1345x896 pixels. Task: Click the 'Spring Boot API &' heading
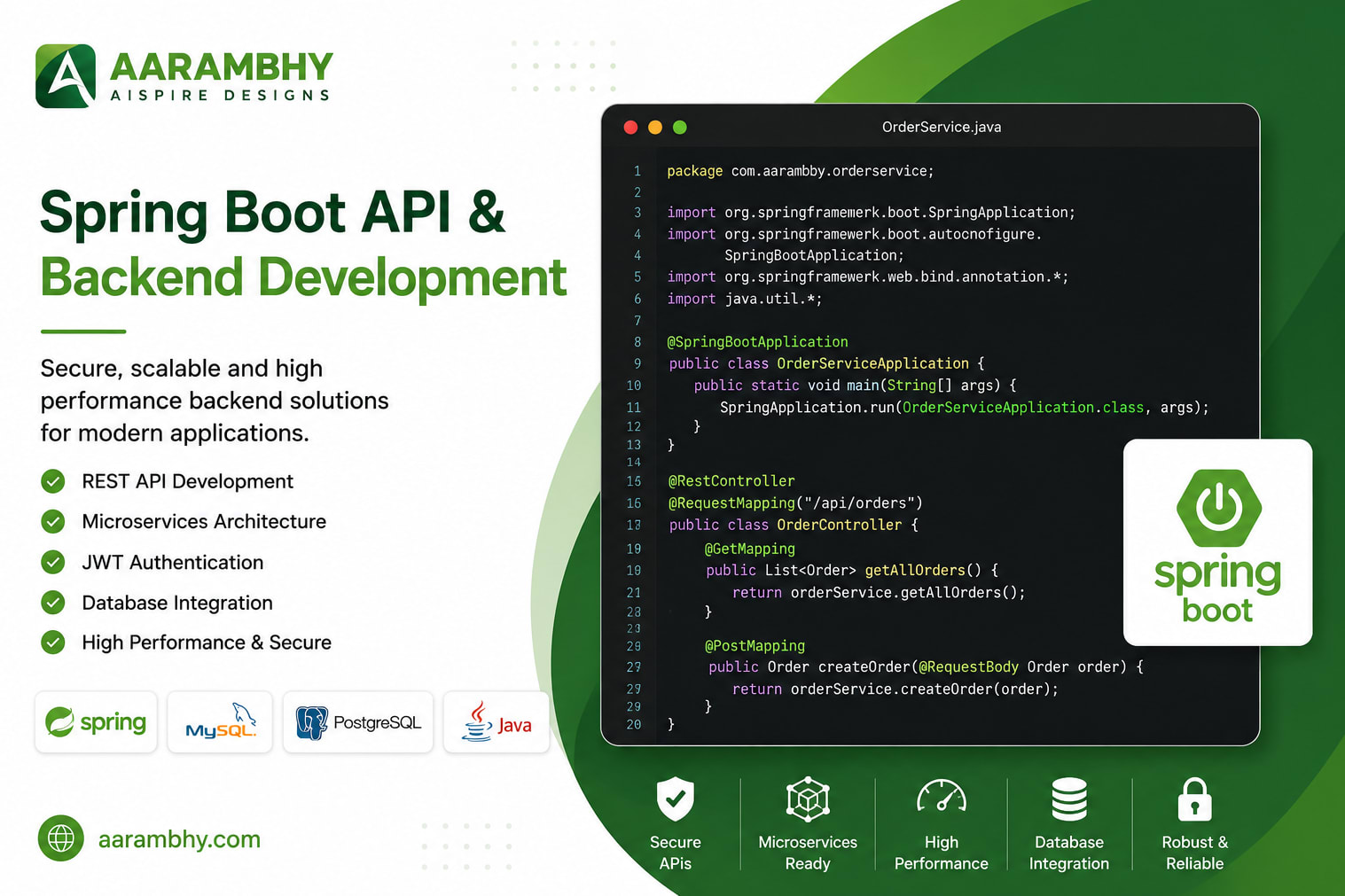pyautogui.click(x=273, y=214)
